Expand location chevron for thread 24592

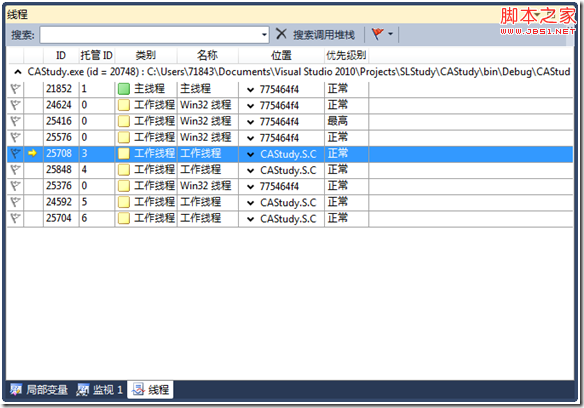pos(251,203)
